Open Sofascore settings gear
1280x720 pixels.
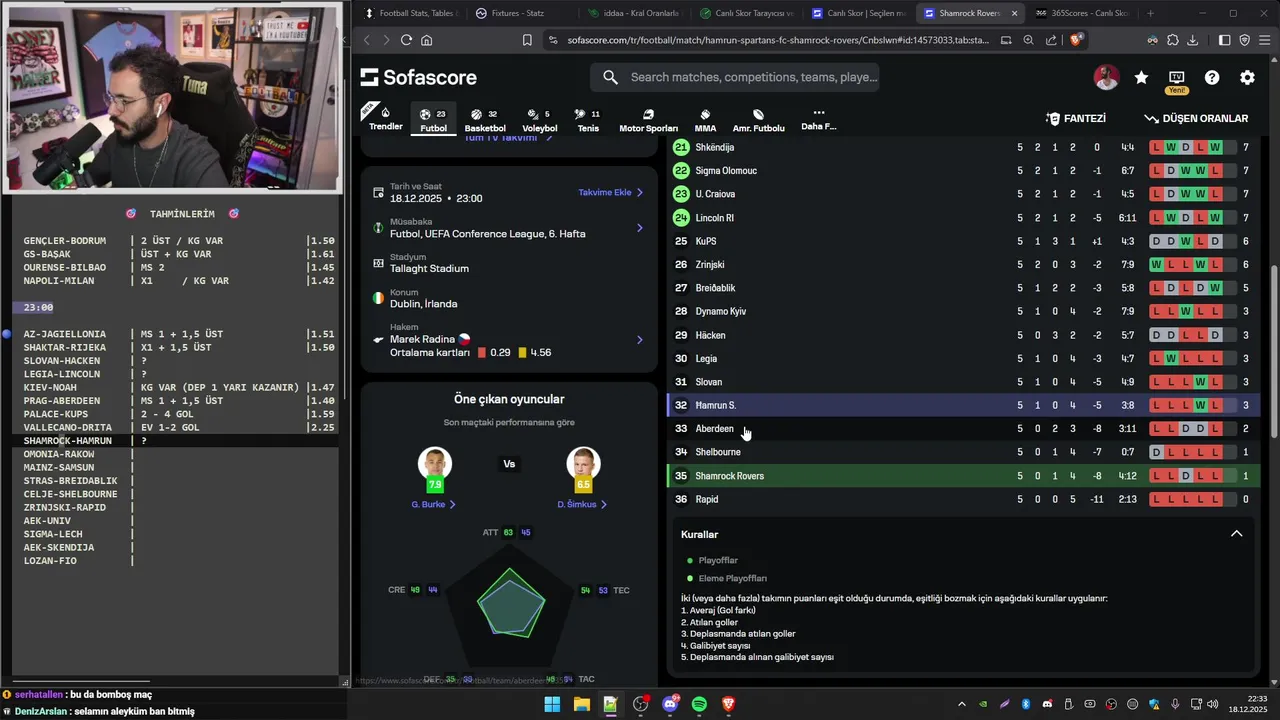1247,77
